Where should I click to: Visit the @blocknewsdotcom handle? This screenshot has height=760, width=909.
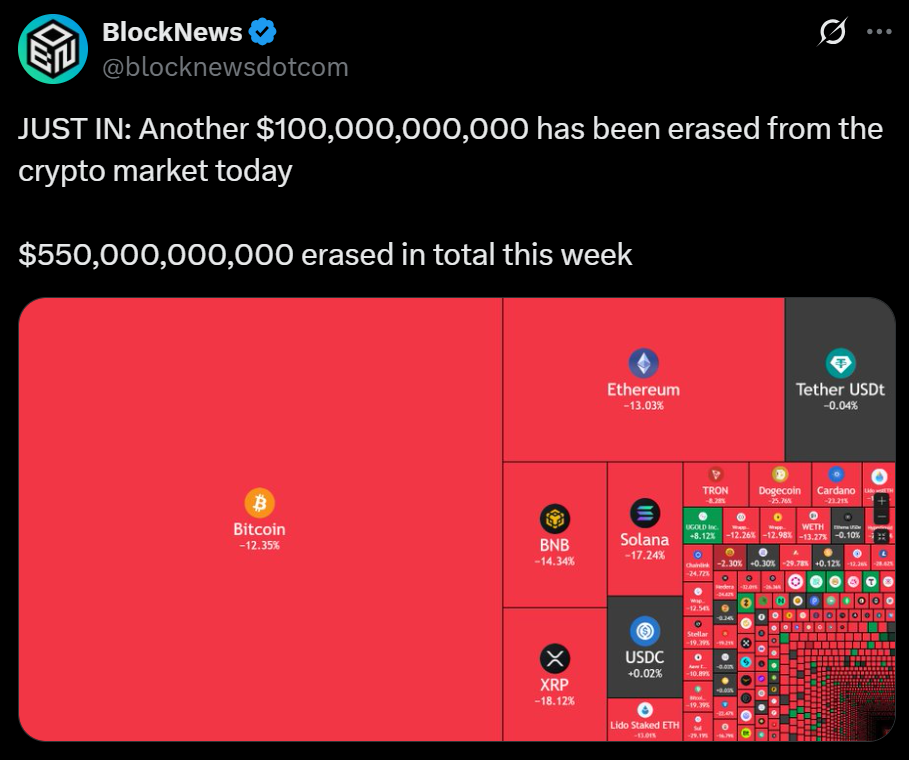(225, 67)
